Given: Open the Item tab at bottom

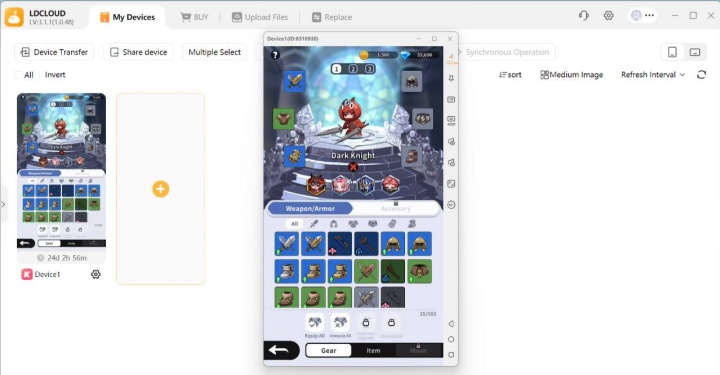Looking at the screenshot, I should (373, 350).
